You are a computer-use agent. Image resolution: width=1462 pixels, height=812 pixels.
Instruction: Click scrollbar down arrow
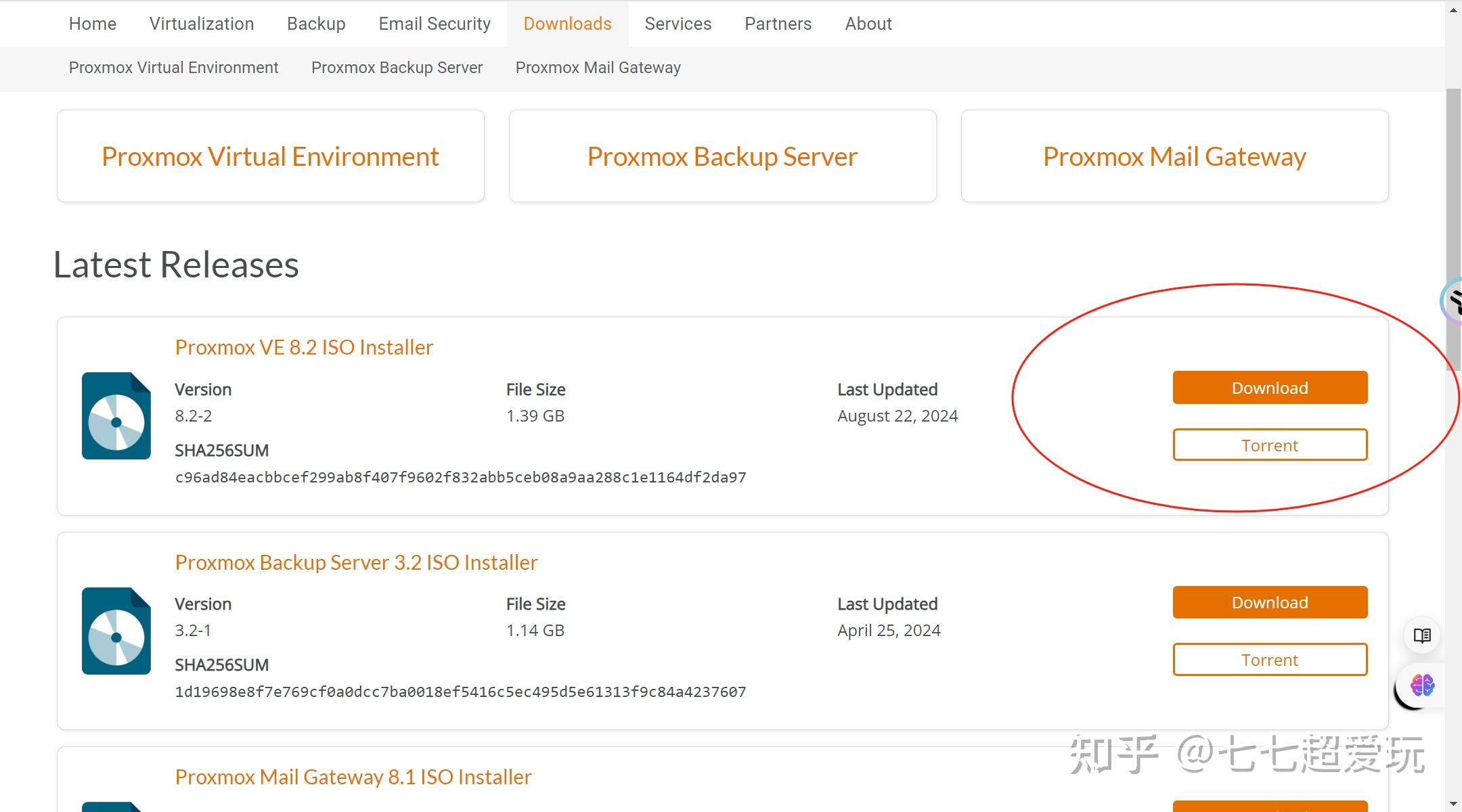point(1453,804)
